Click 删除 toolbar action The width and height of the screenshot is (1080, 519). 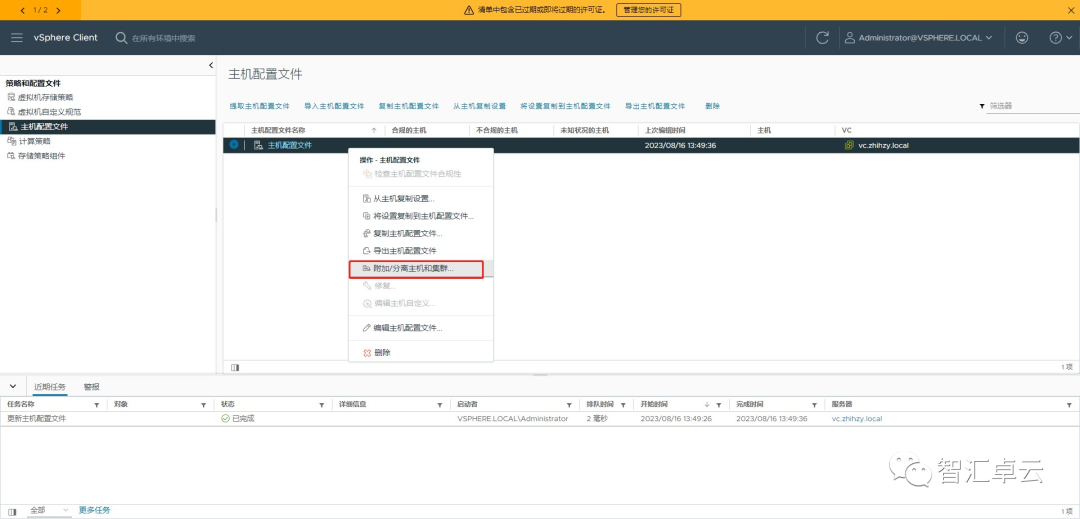tap(712, 106)
